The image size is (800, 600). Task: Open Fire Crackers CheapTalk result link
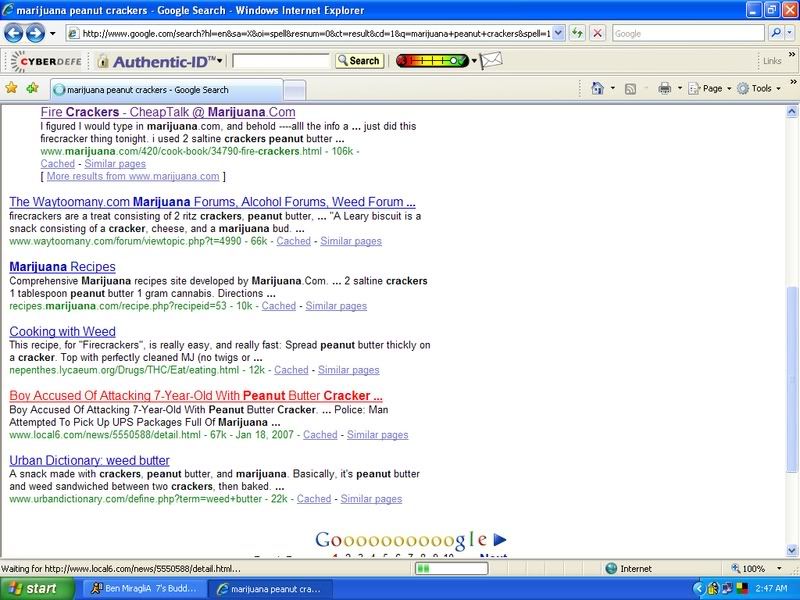[168, 112]
